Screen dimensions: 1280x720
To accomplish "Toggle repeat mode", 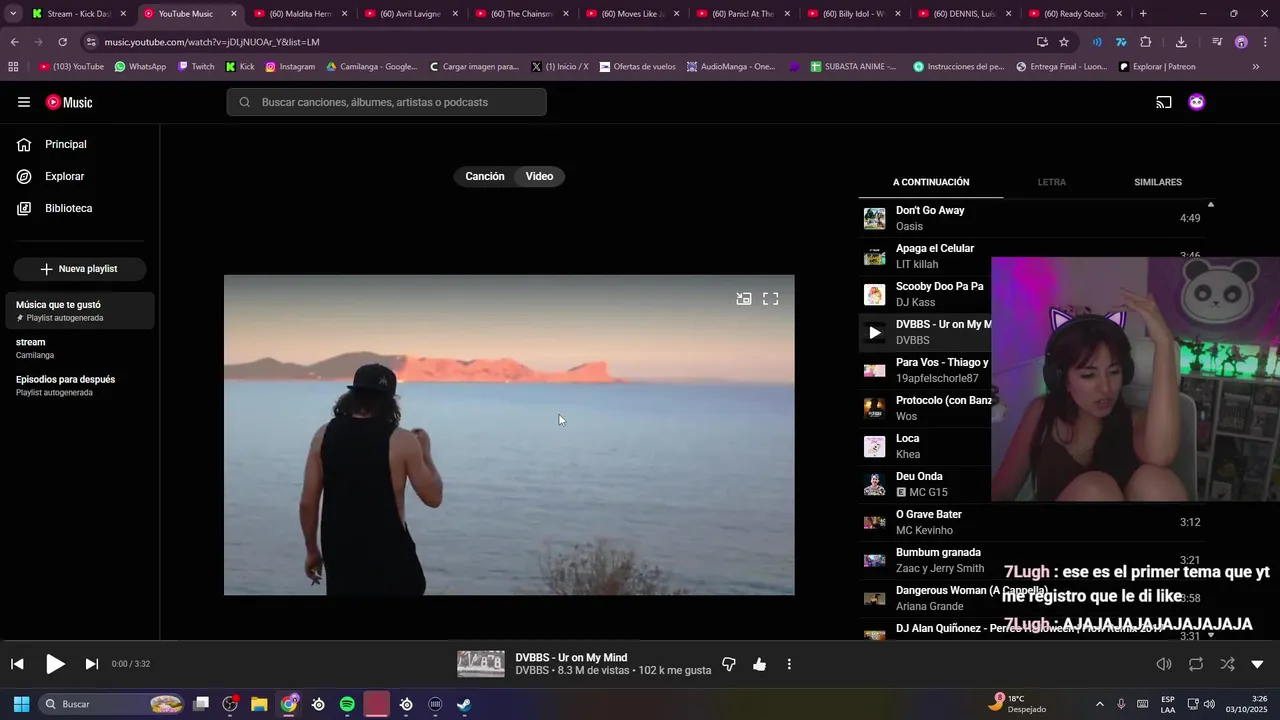I will click(1196, 664).
